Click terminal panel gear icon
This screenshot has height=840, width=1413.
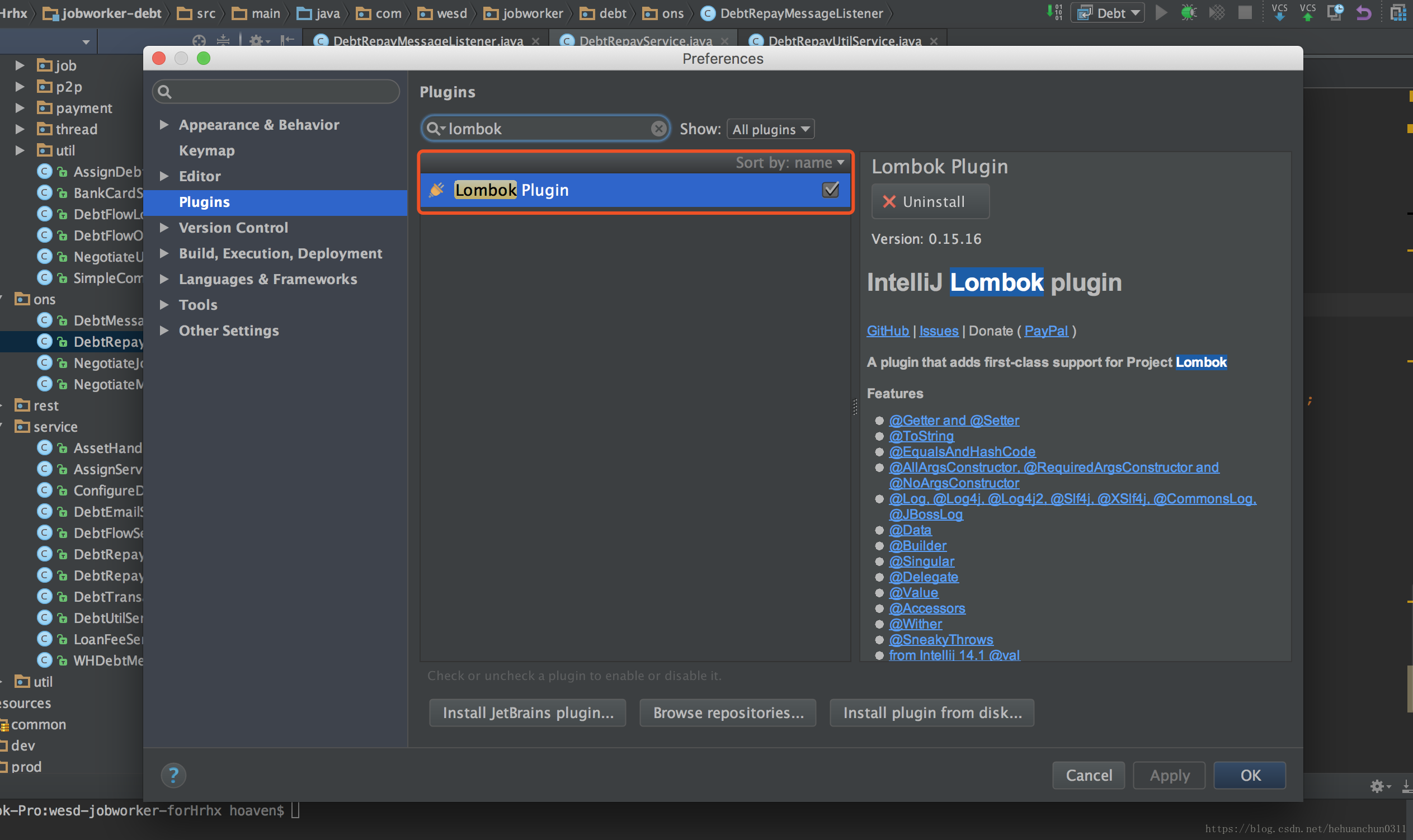point(1379,786)
